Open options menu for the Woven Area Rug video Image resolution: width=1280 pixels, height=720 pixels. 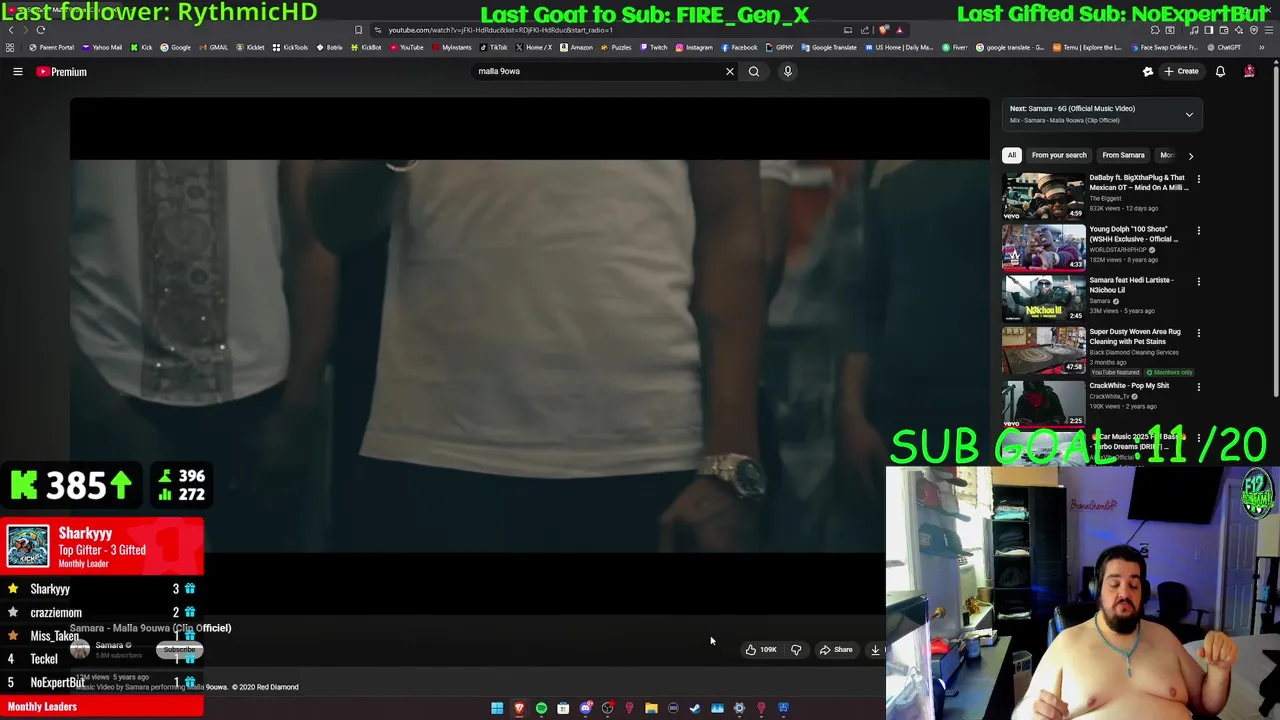click(1198, 332)
